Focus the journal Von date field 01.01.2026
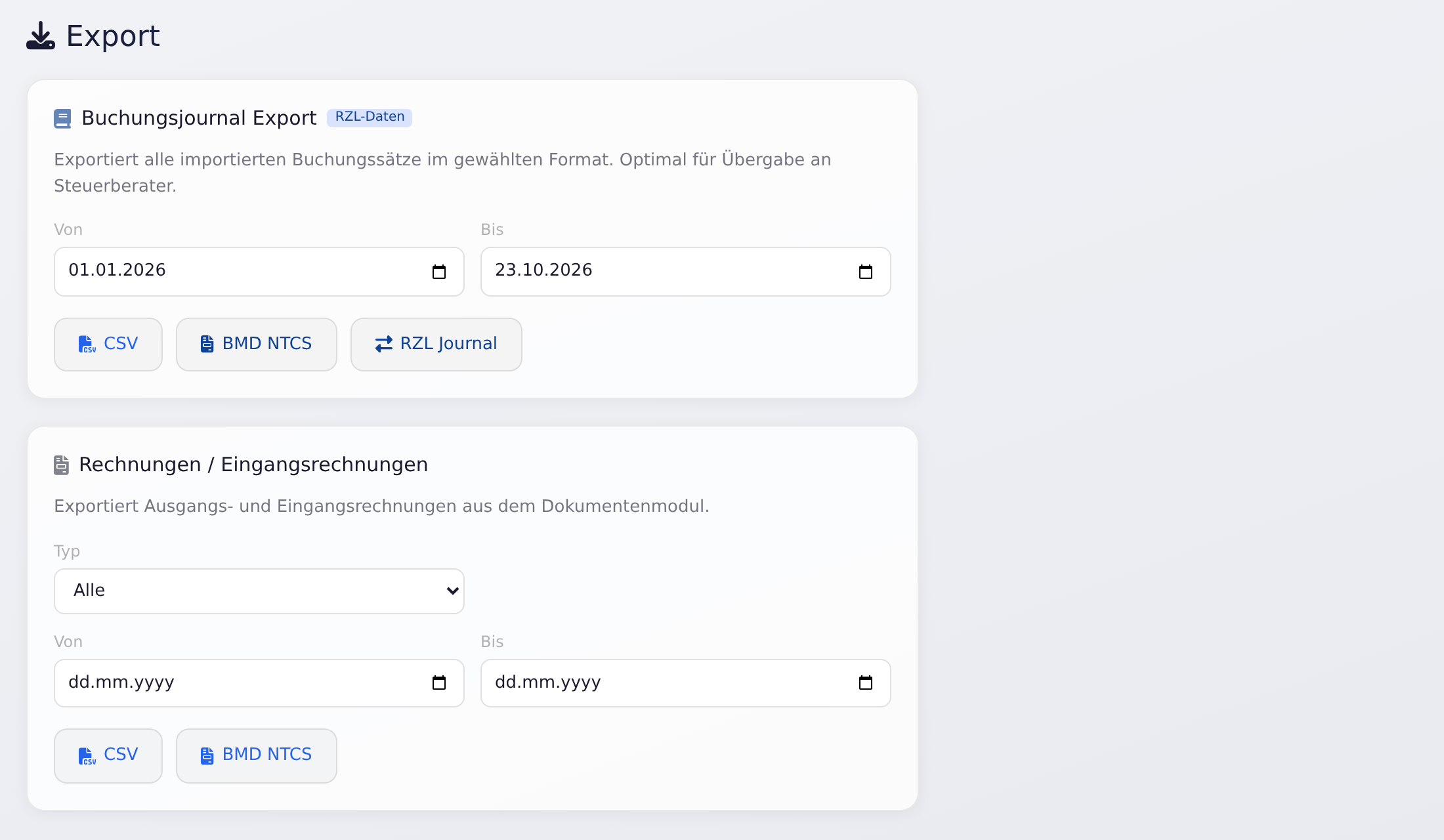The height and width of the screenshot is (840, 1444). 259,272
